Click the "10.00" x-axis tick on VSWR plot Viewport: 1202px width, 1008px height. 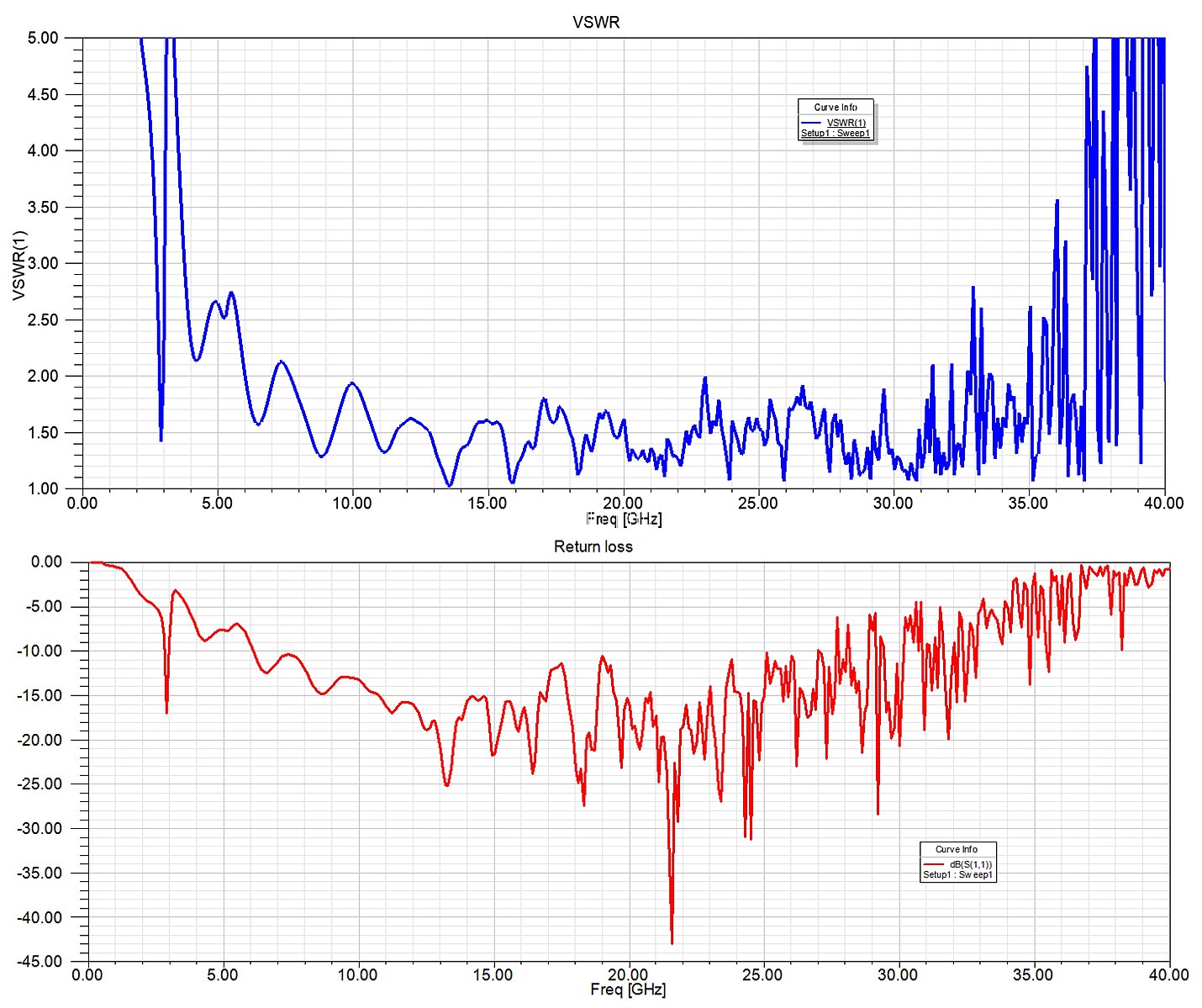[352, 504]
